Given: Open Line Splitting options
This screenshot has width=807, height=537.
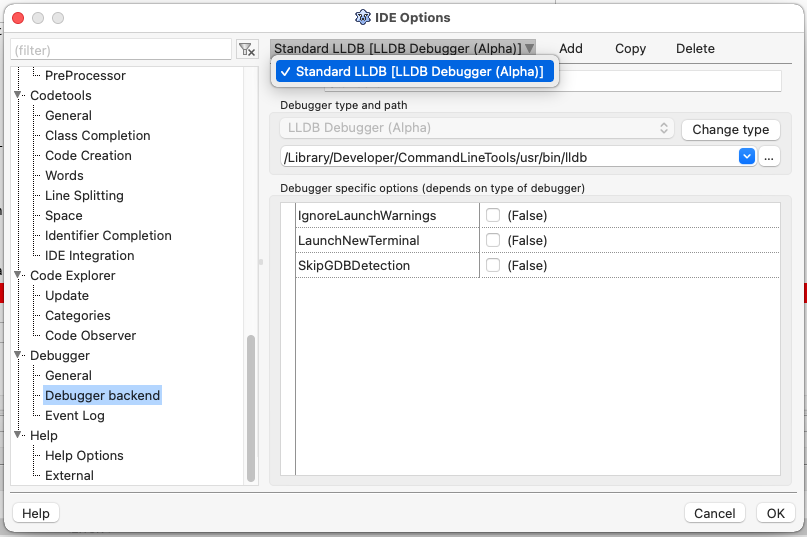Looking at the screenshot, I should tap(84, 196).
